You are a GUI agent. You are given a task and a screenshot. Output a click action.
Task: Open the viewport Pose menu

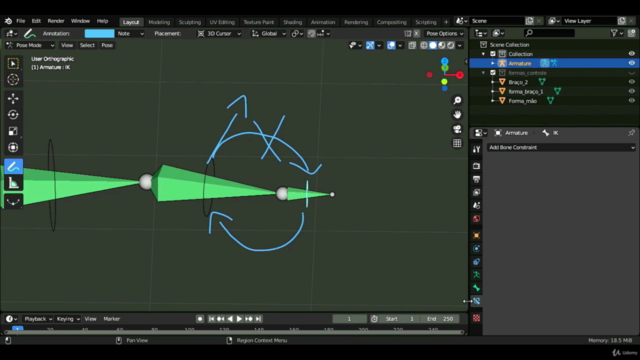tap(107, 45)
